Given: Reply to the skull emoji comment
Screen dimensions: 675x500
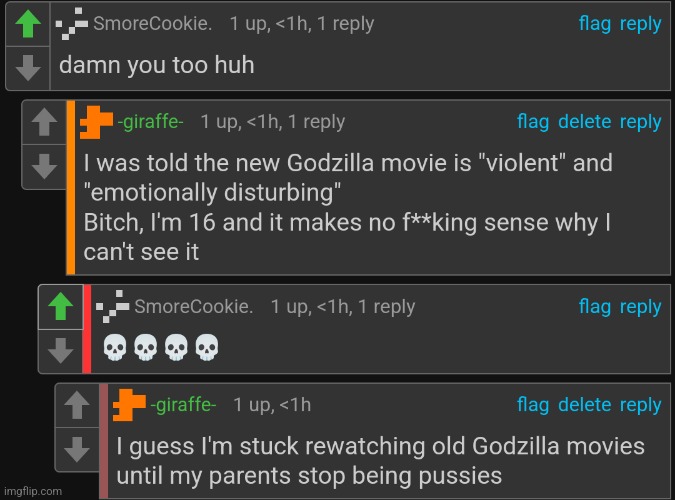Looking at the screenshot, I should pyautogui.click(x=640, y=307).
